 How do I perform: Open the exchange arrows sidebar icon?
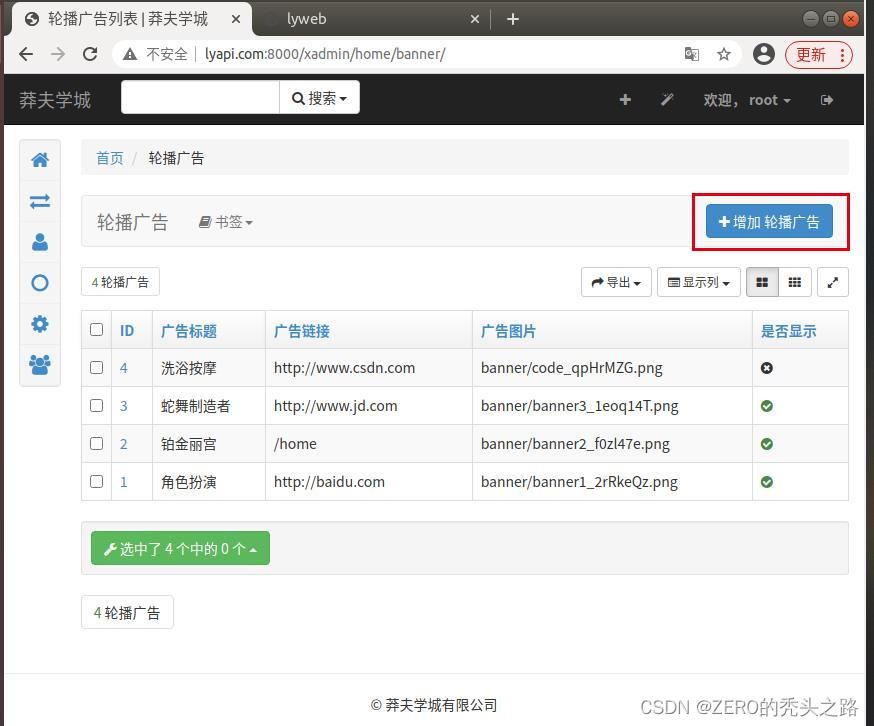pos(40,201)
